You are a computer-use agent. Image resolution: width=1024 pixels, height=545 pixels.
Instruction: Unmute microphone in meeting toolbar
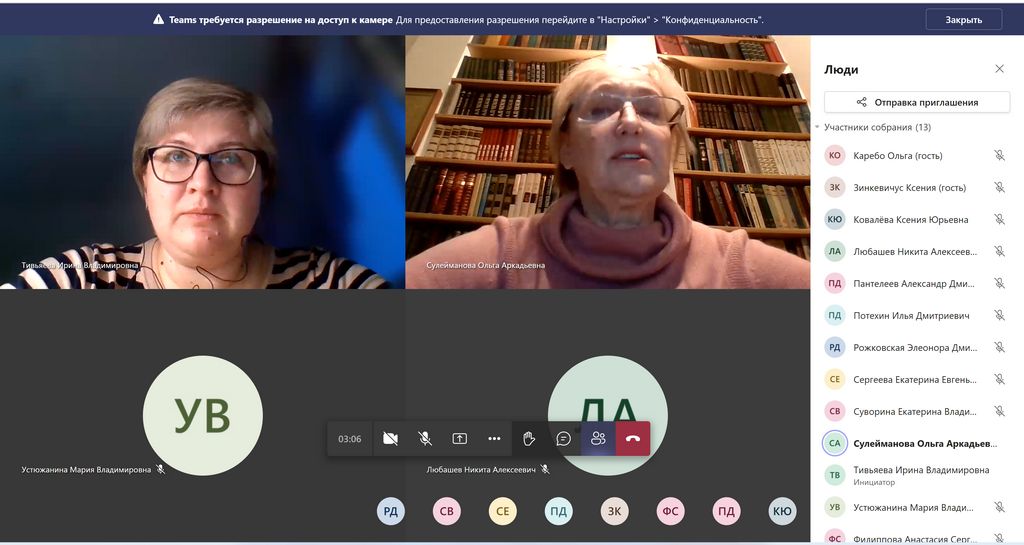pyautogui.click(x=425, y=438)
